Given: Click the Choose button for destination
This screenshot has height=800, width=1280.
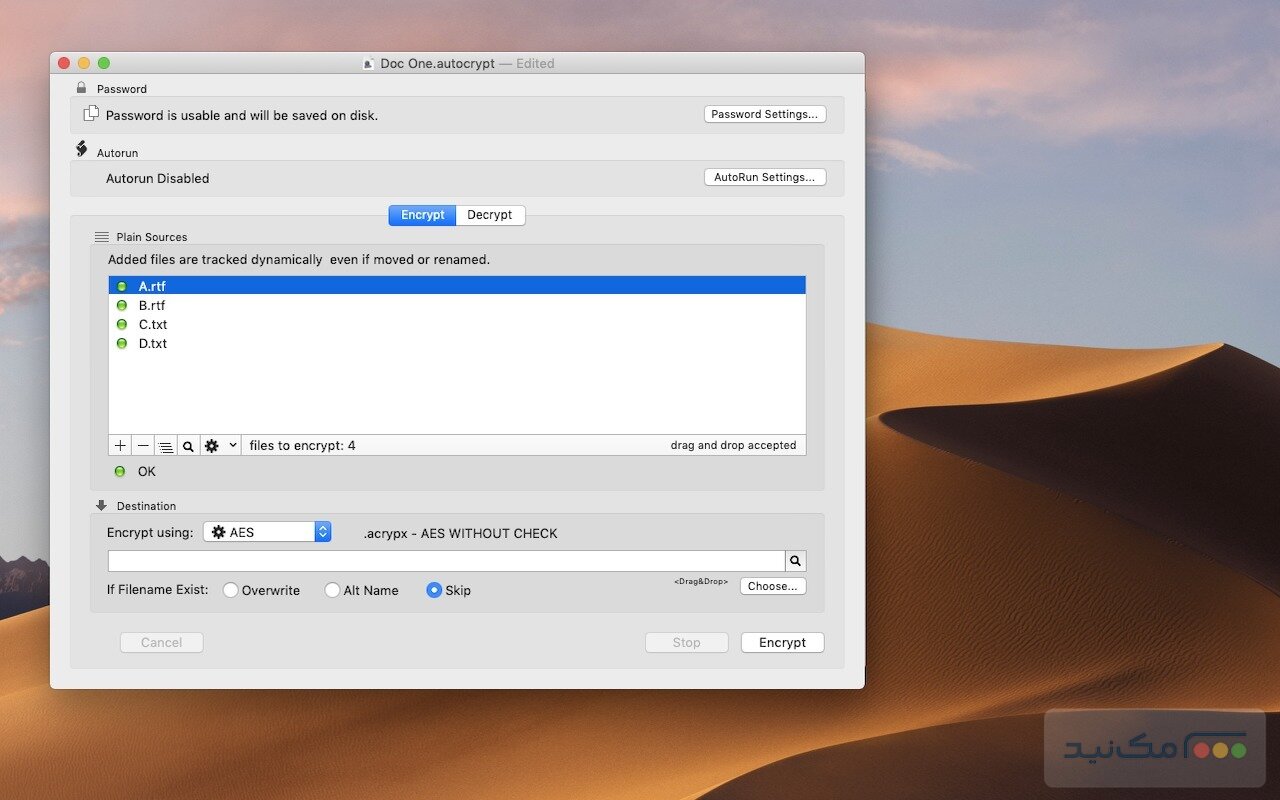Looking at the screenshot, I should (772, 586).
